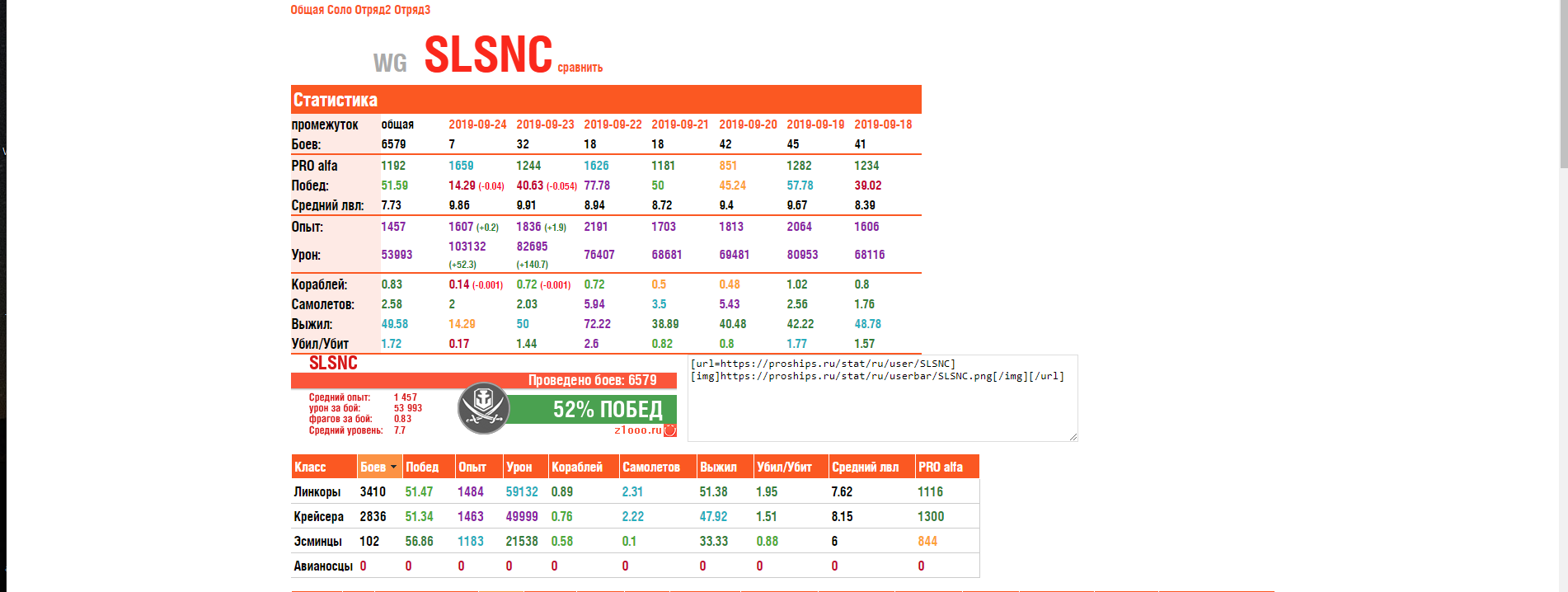Open the 2019-09-18 date column

click(x=883, y=125)
